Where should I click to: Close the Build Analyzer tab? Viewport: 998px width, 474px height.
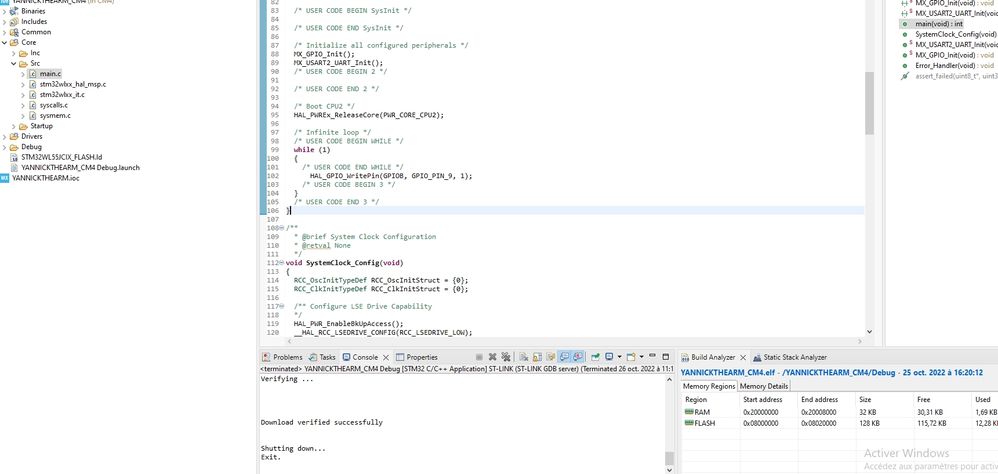(743, 358)
